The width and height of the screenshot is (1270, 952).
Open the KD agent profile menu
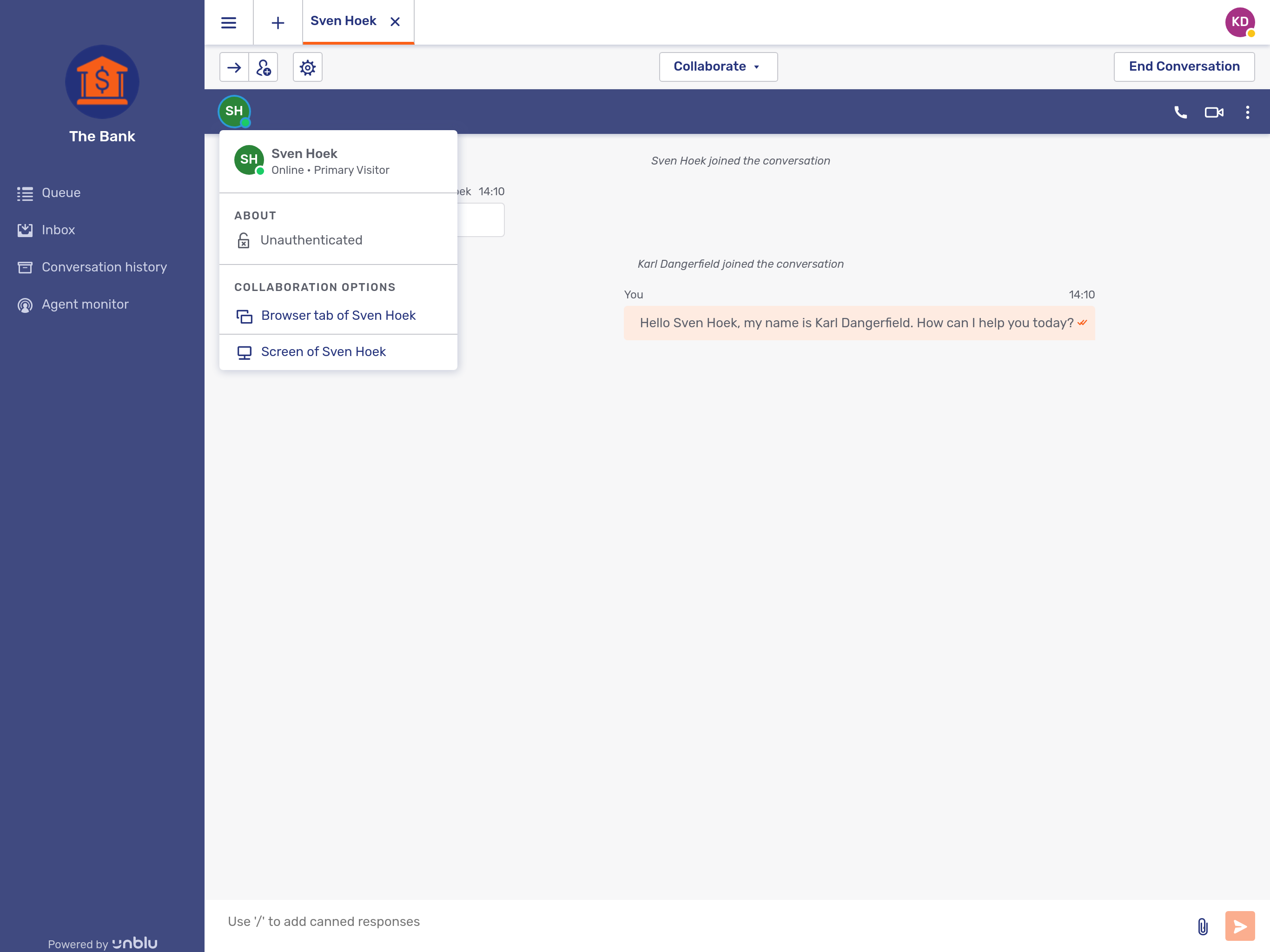coord(1240,22)
